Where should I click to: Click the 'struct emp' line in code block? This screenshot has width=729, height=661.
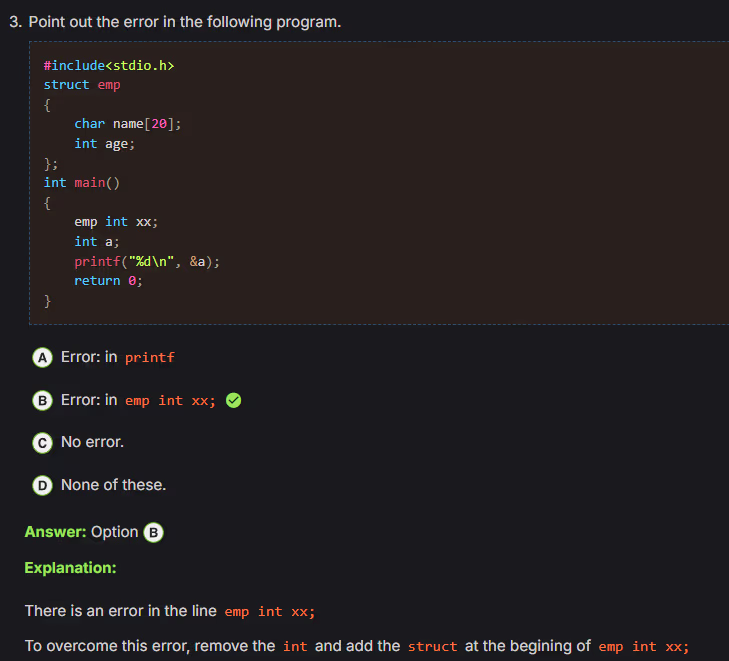[82, 85]
